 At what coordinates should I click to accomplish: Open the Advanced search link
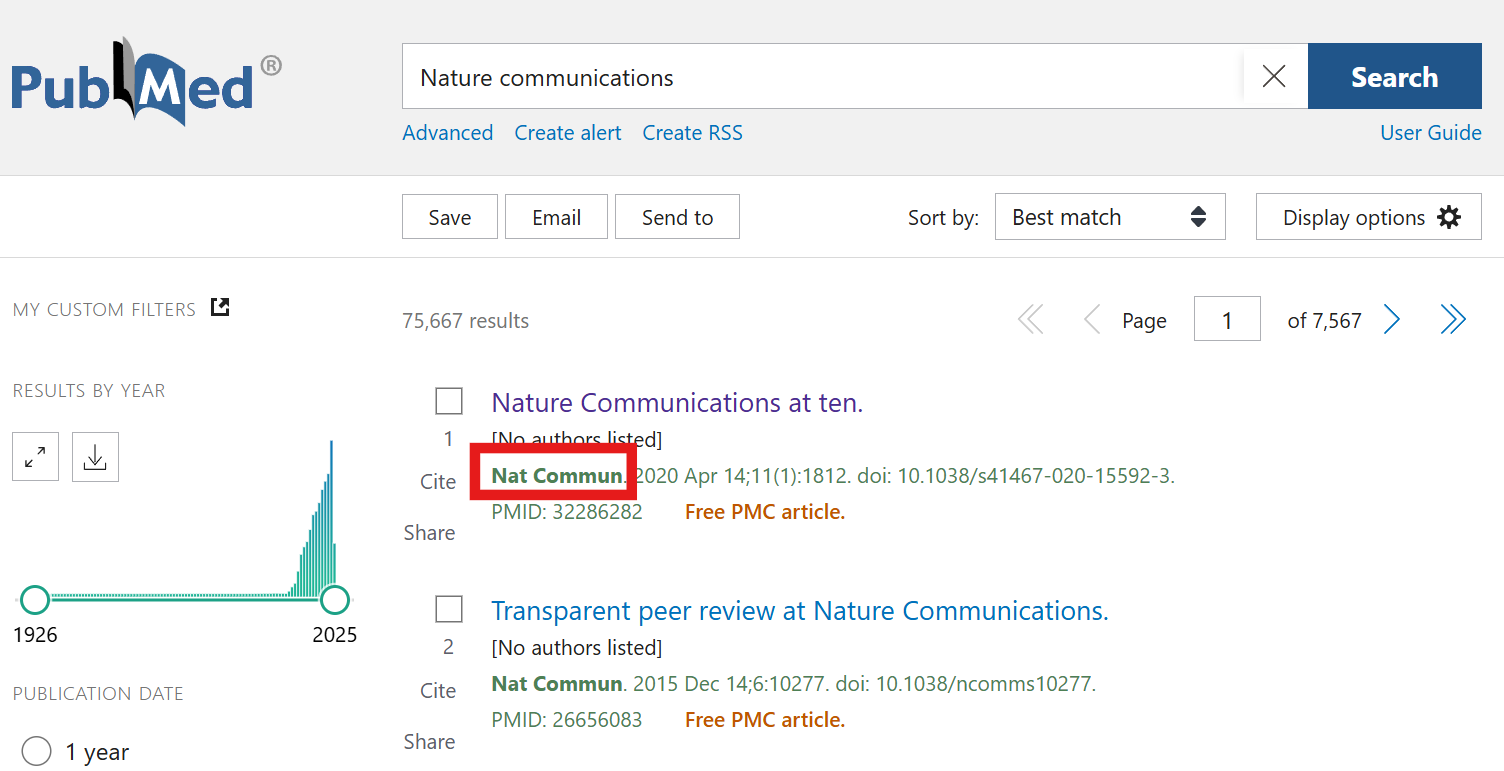click(x=448, y=133)
